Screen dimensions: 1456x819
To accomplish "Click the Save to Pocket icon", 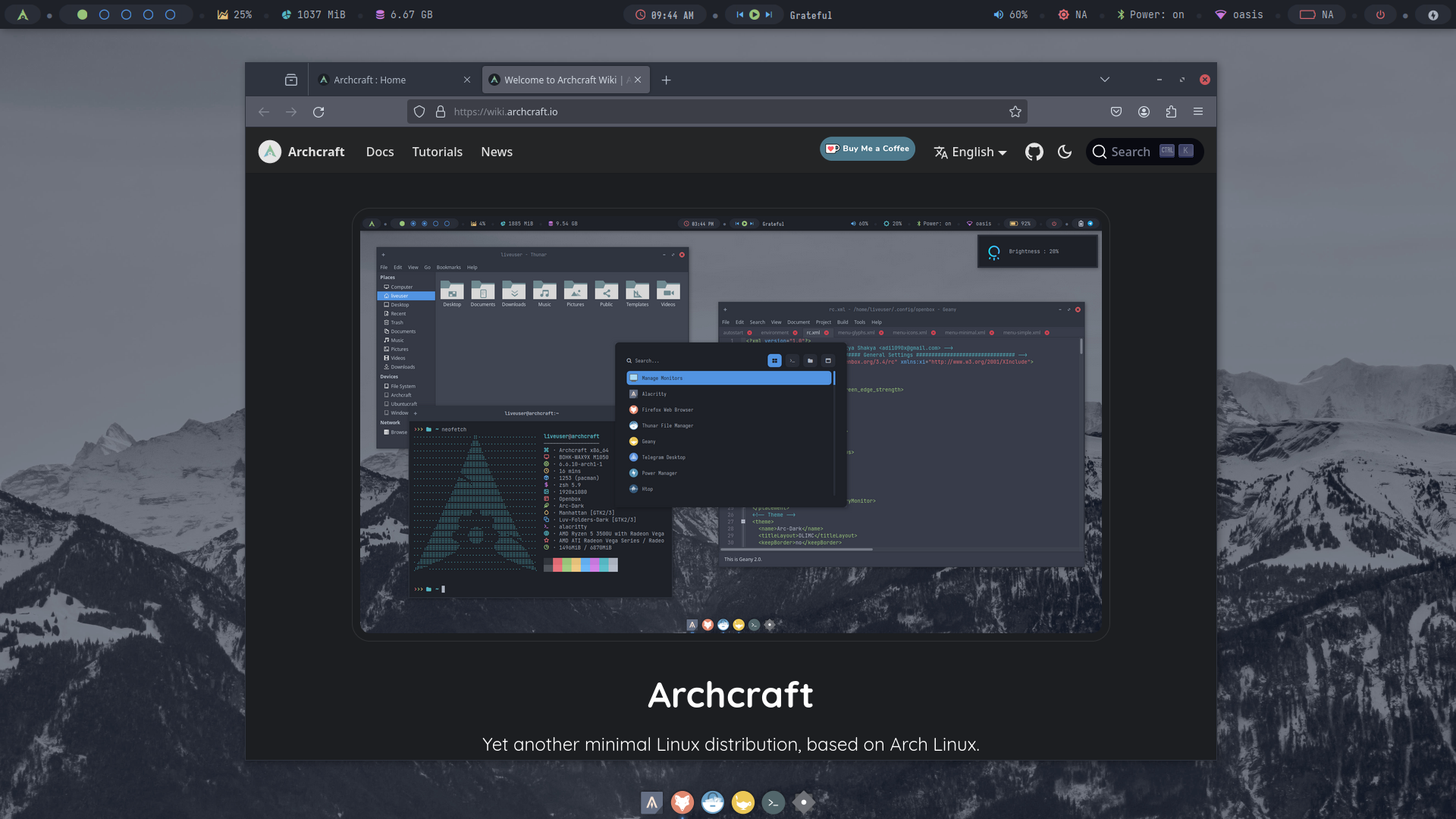I will click(x=1116, y=111).
